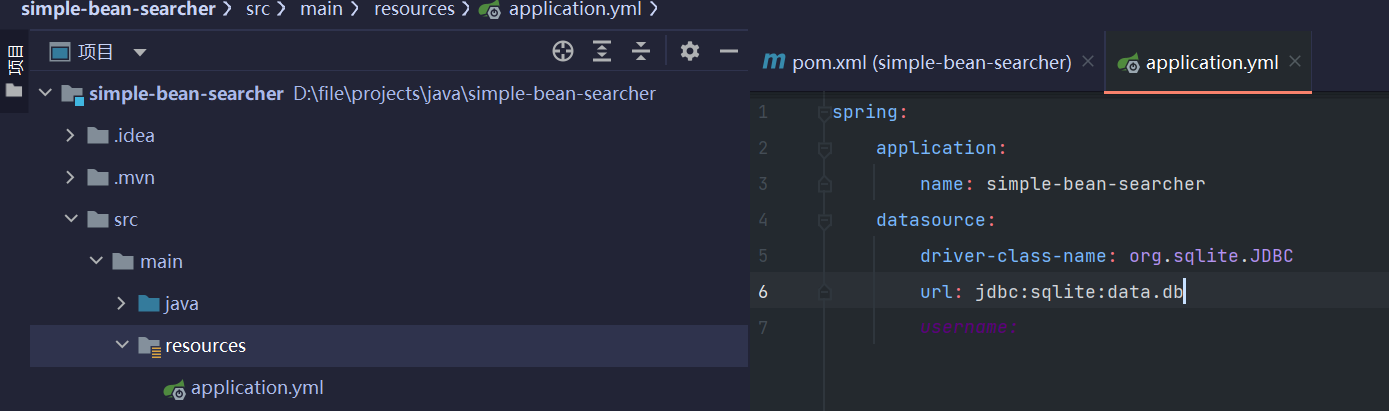This screenshot has width=1389, height=411.
Task: Expand the java source folder
Action: click(121, 303)
